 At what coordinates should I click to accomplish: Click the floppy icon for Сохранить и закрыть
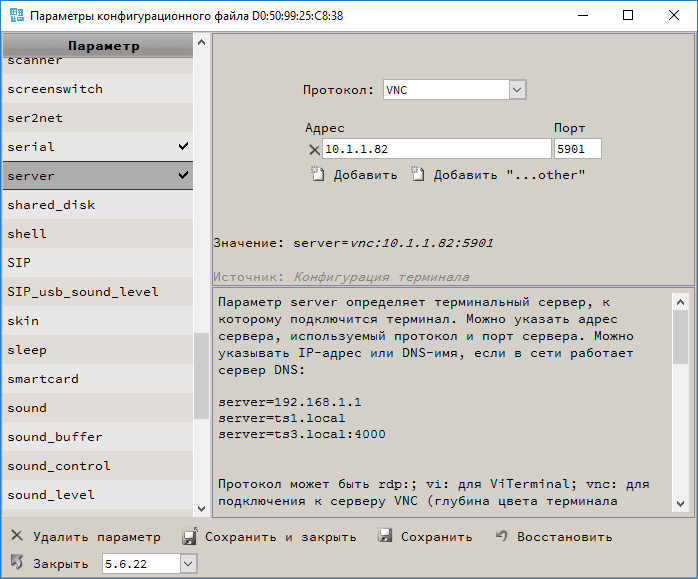pyautogui.click(x=189, y=537)
